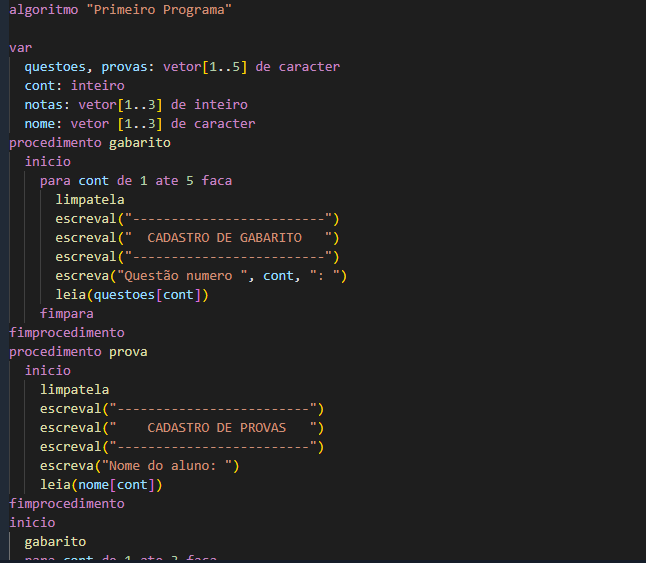Click the first 'fimprocedimento' after fimpara
Image resolution: width=646 pixels, height=563 pixels.
click(67, 333)
